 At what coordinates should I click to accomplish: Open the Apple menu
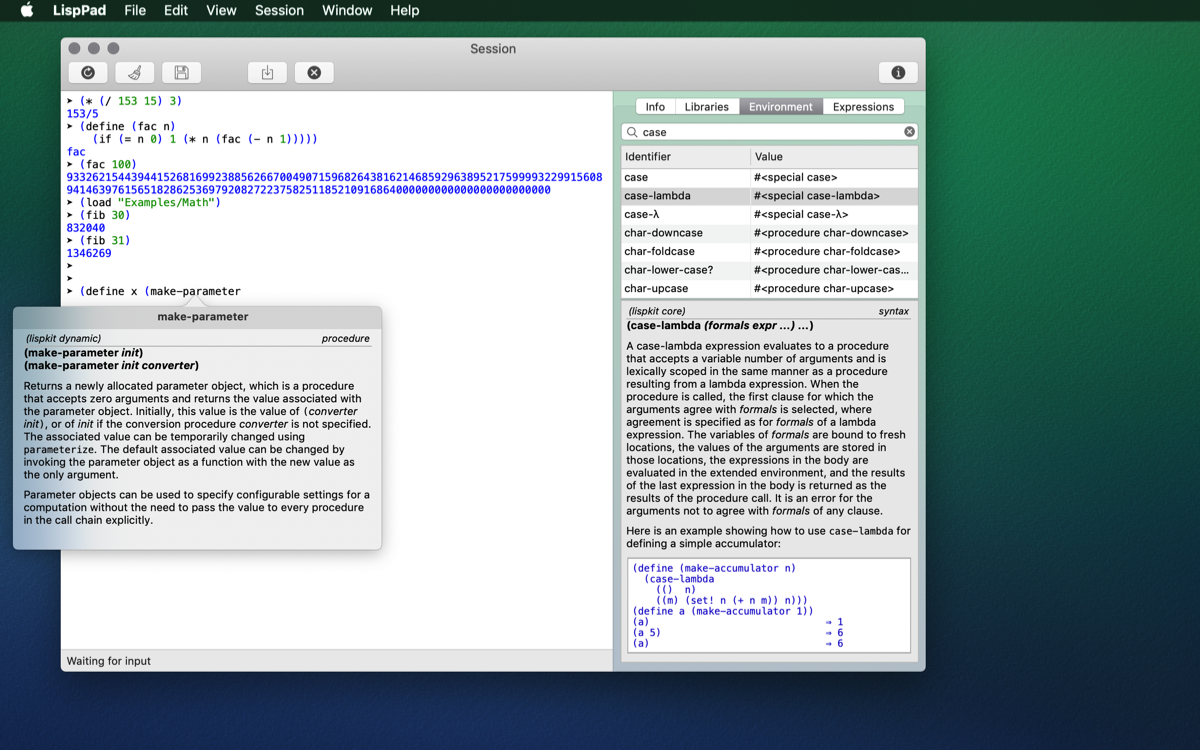[27, 10]
